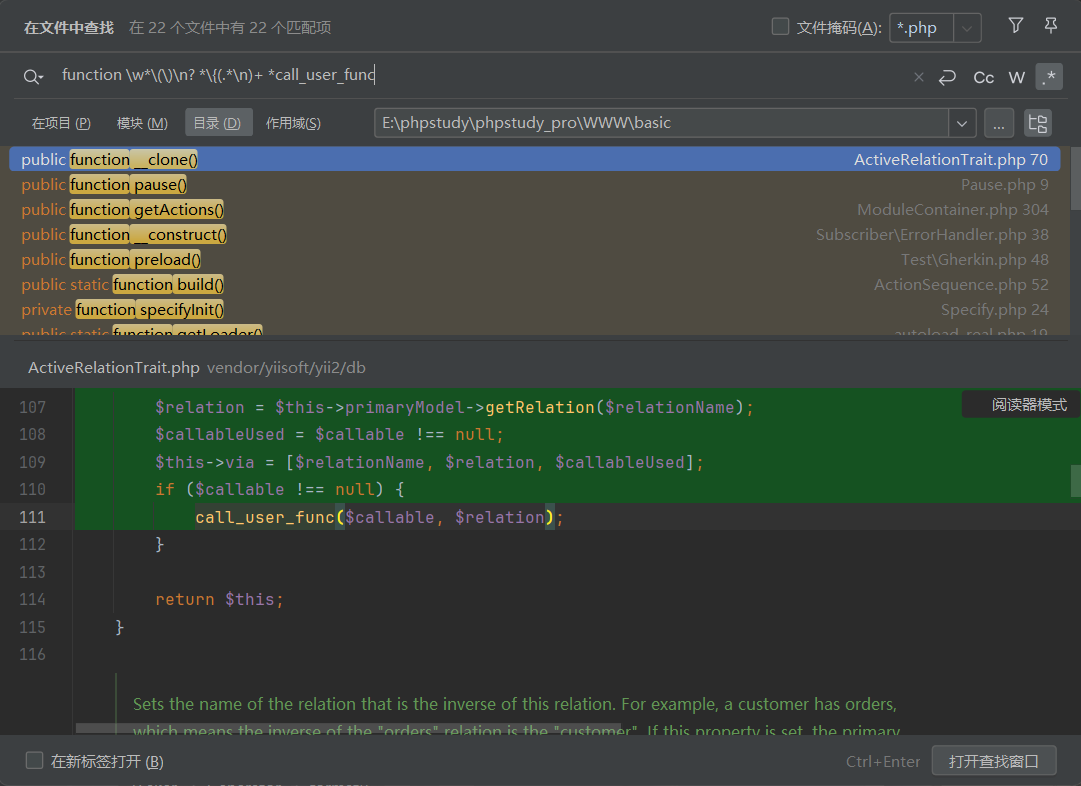
Task: Click the filter icon in header
Action: 1016,26
